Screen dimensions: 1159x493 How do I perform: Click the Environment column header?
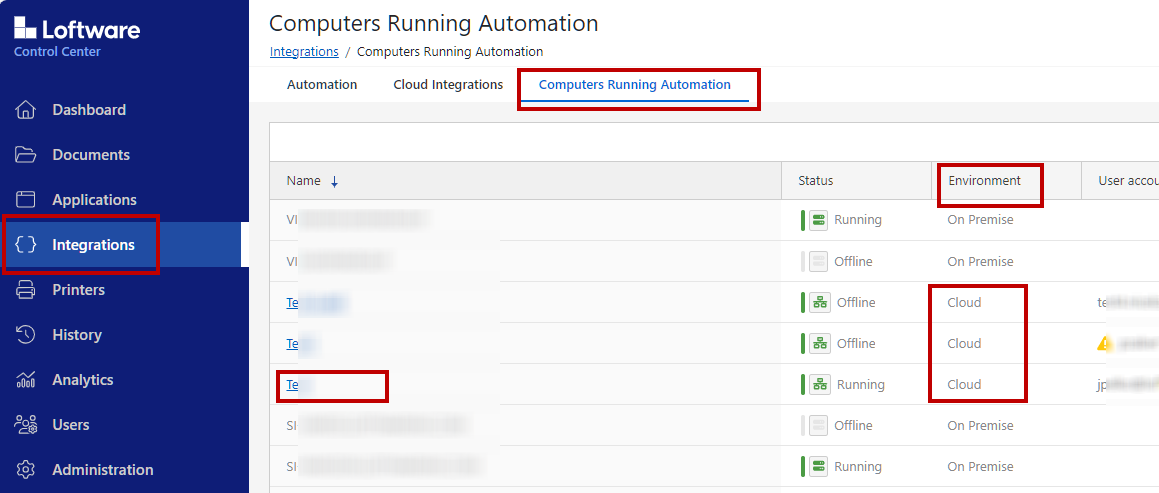984,181
